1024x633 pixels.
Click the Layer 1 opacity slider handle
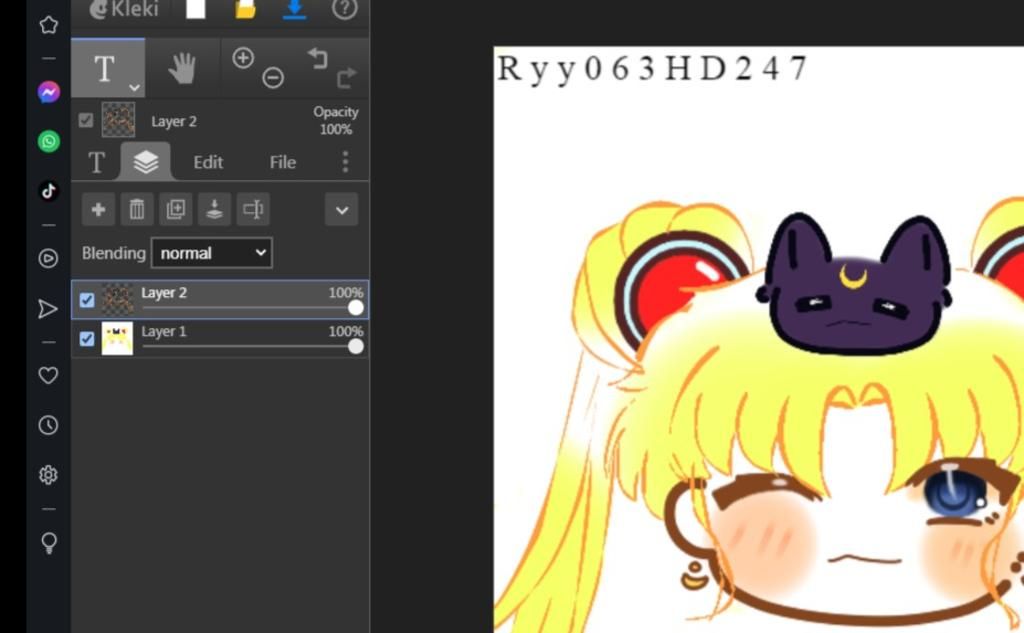pos(356,347)
